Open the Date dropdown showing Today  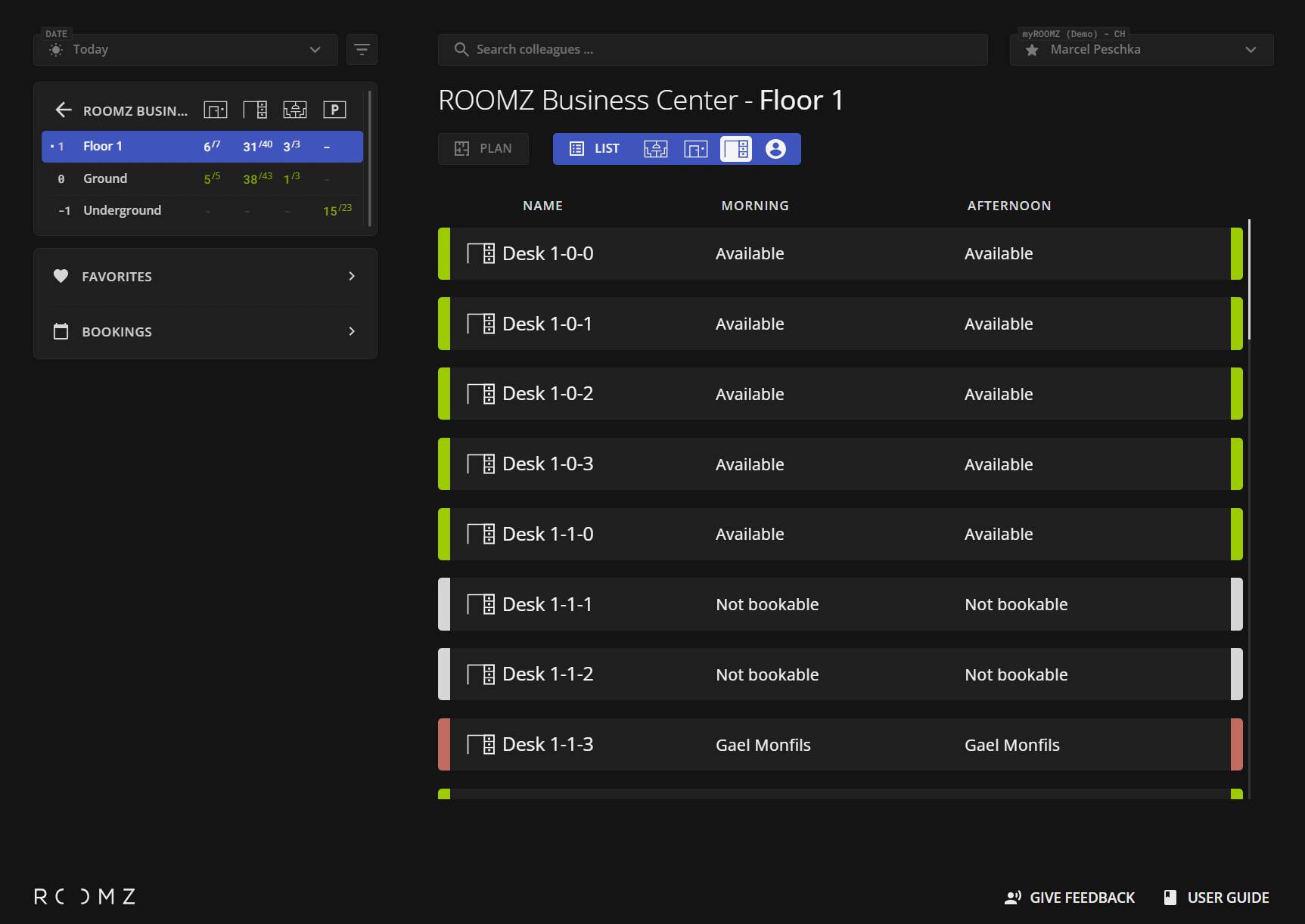coord(185,50)
